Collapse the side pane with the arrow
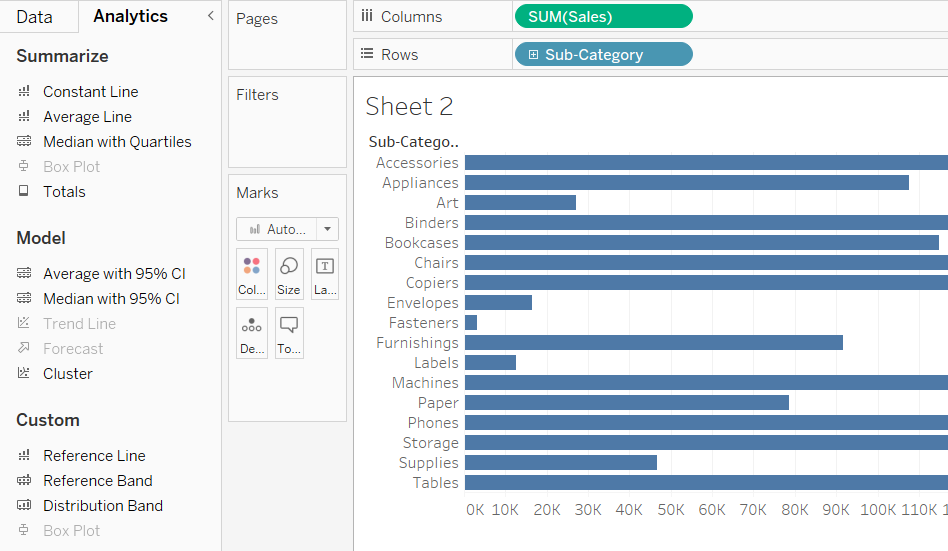This screenshot has width=948, height=551. coord(210,16)
